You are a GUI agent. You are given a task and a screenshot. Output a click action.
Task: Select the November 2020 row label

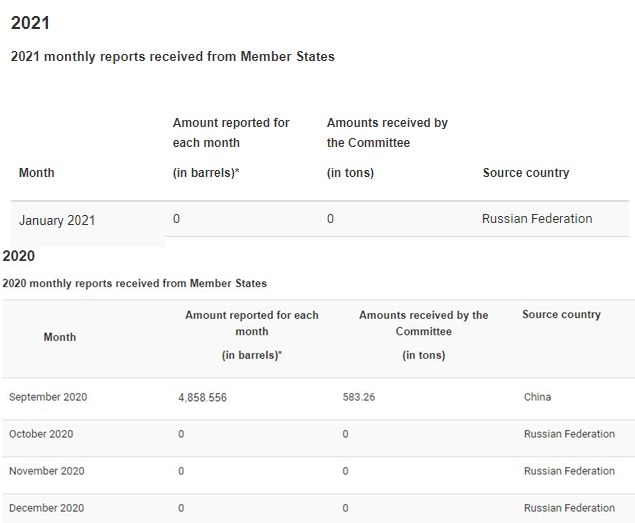(x=47, y=471)
